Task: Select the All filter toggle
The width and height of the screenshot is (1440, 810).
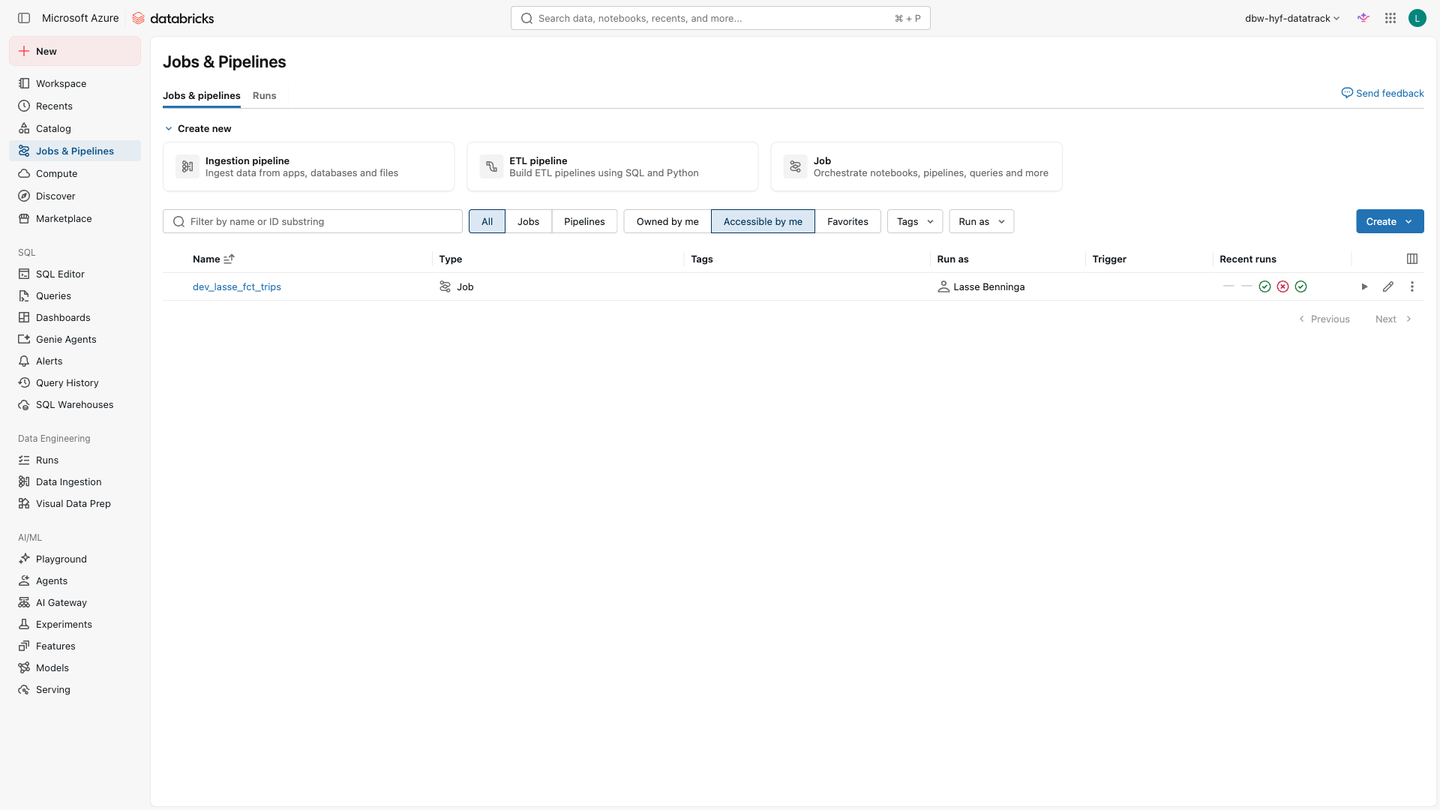Action: click(487, 221)
